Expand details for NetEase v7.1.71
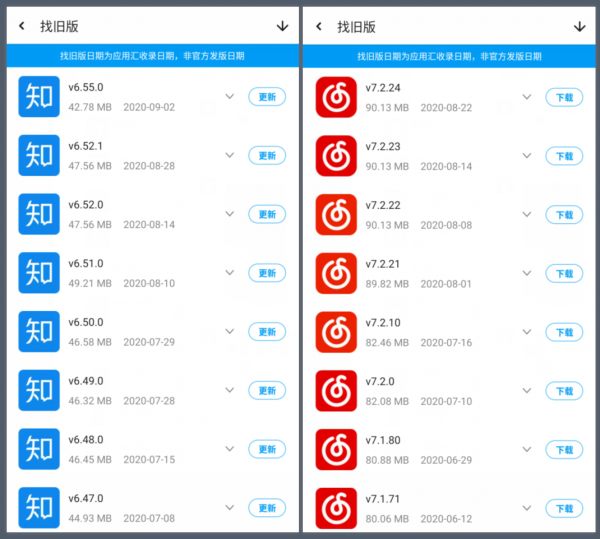The height and width of the screenshot is (539, 600). click(x=527, y=508)
